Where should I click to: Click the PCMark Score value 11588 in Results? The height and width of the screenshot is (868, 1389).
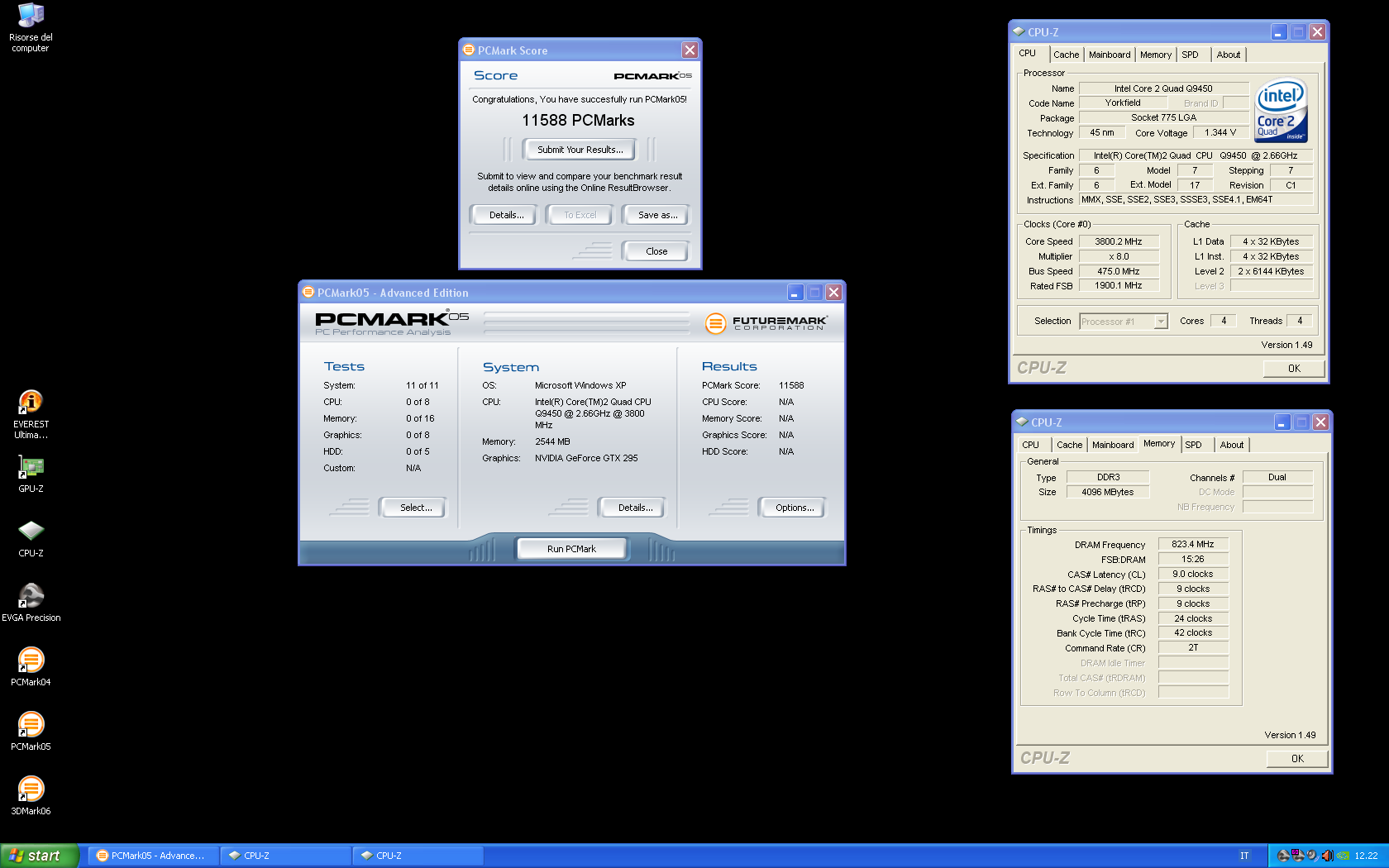791,385
